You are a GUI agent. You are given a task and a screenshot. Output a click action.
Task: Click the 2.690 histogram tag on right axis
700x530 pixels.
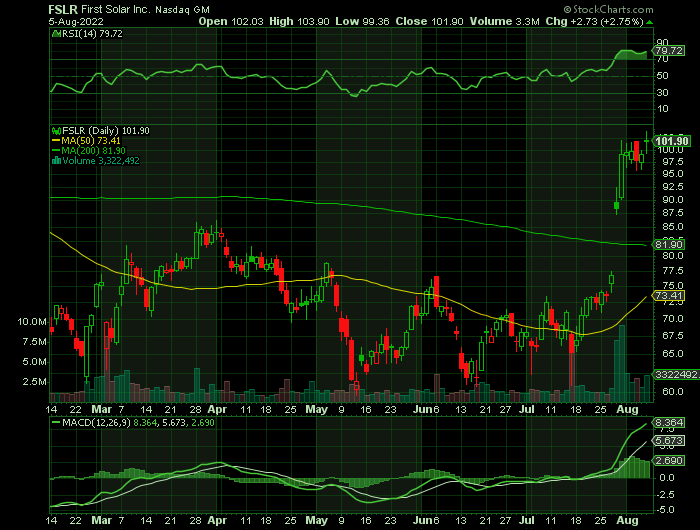pos(668,460)
